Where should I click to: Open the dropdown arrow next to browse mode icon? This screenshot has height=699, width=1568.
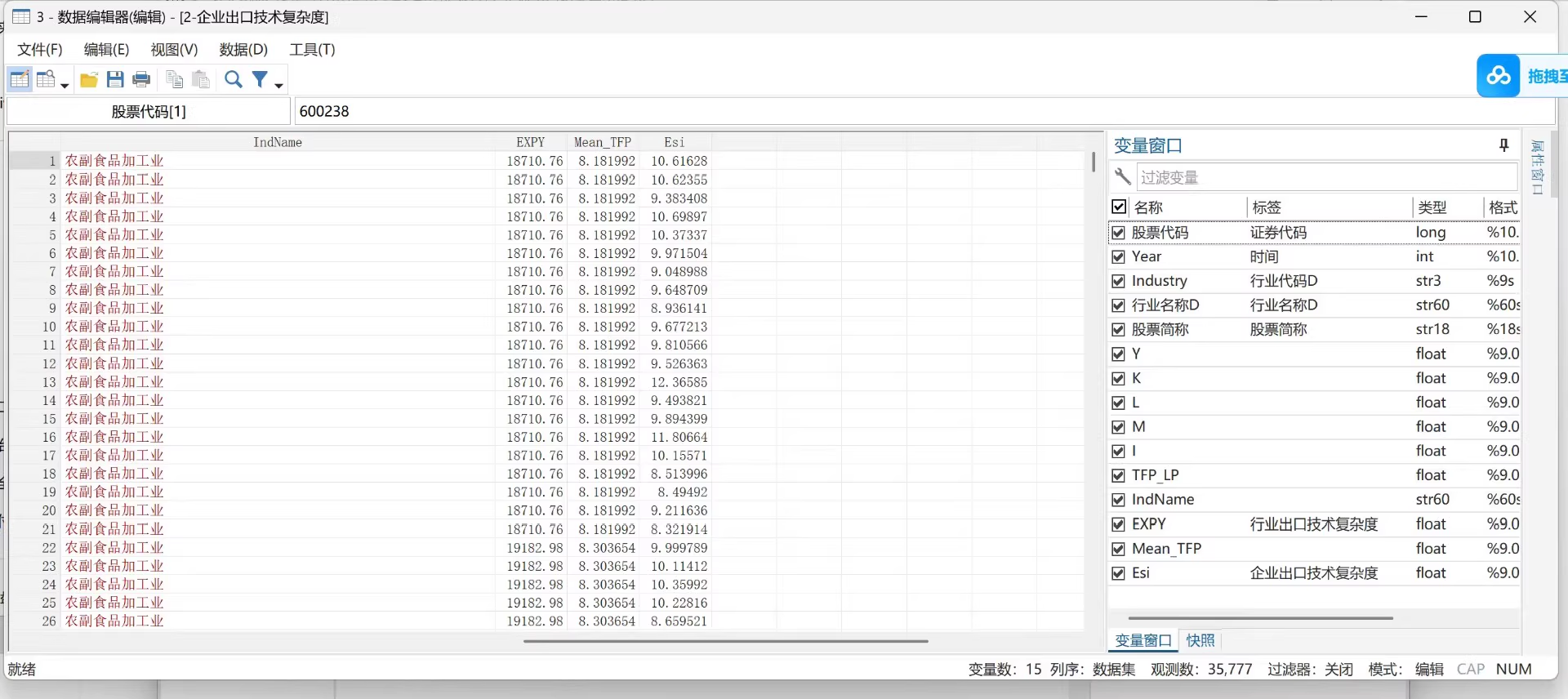pyautogui.click(x=65, y=85)
